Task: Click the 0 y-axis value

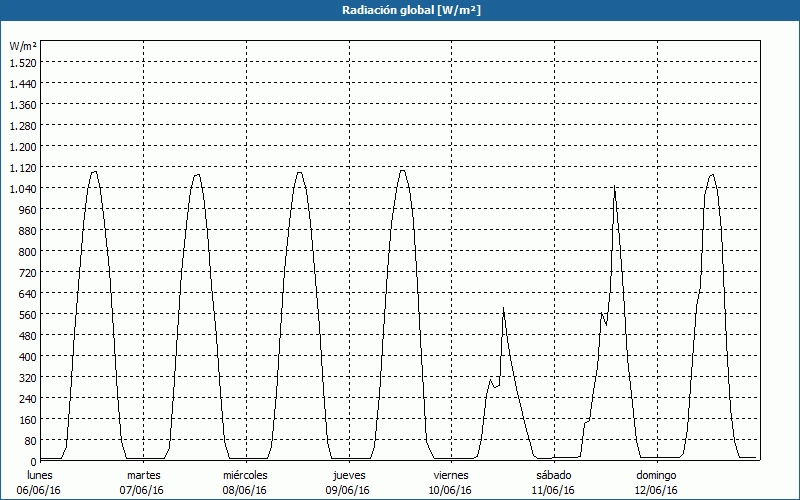Action: tap(34, 462)
